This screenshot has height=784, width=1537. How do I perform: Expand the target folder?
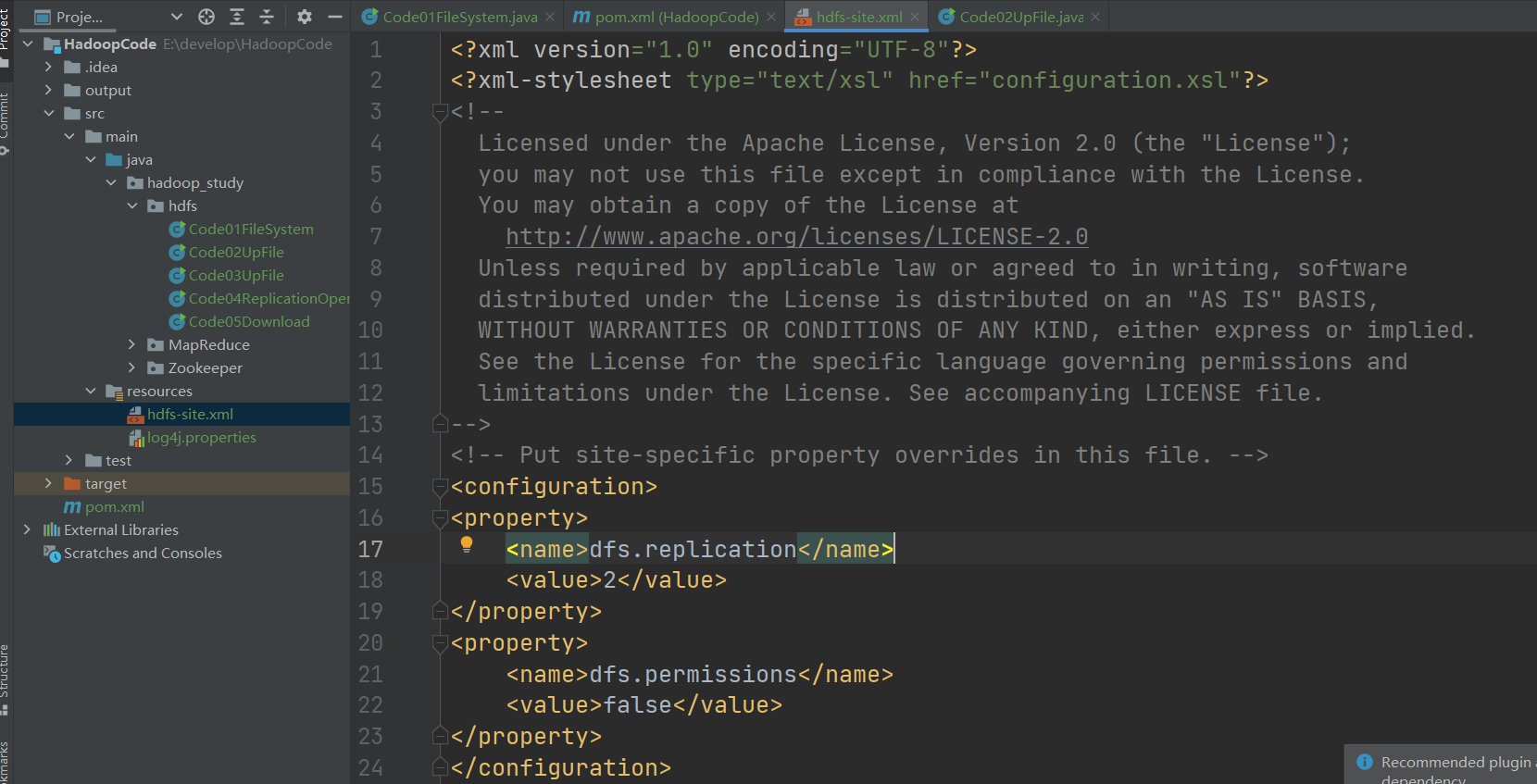point(48,483)
